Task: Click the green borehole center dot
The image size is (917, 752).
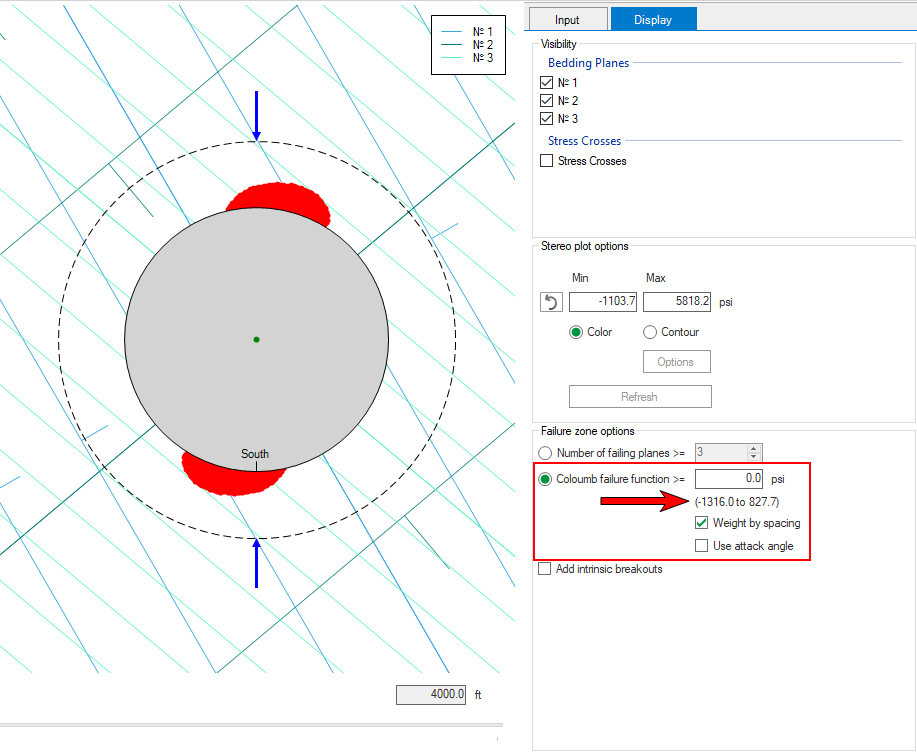Action: click(257, 340)
